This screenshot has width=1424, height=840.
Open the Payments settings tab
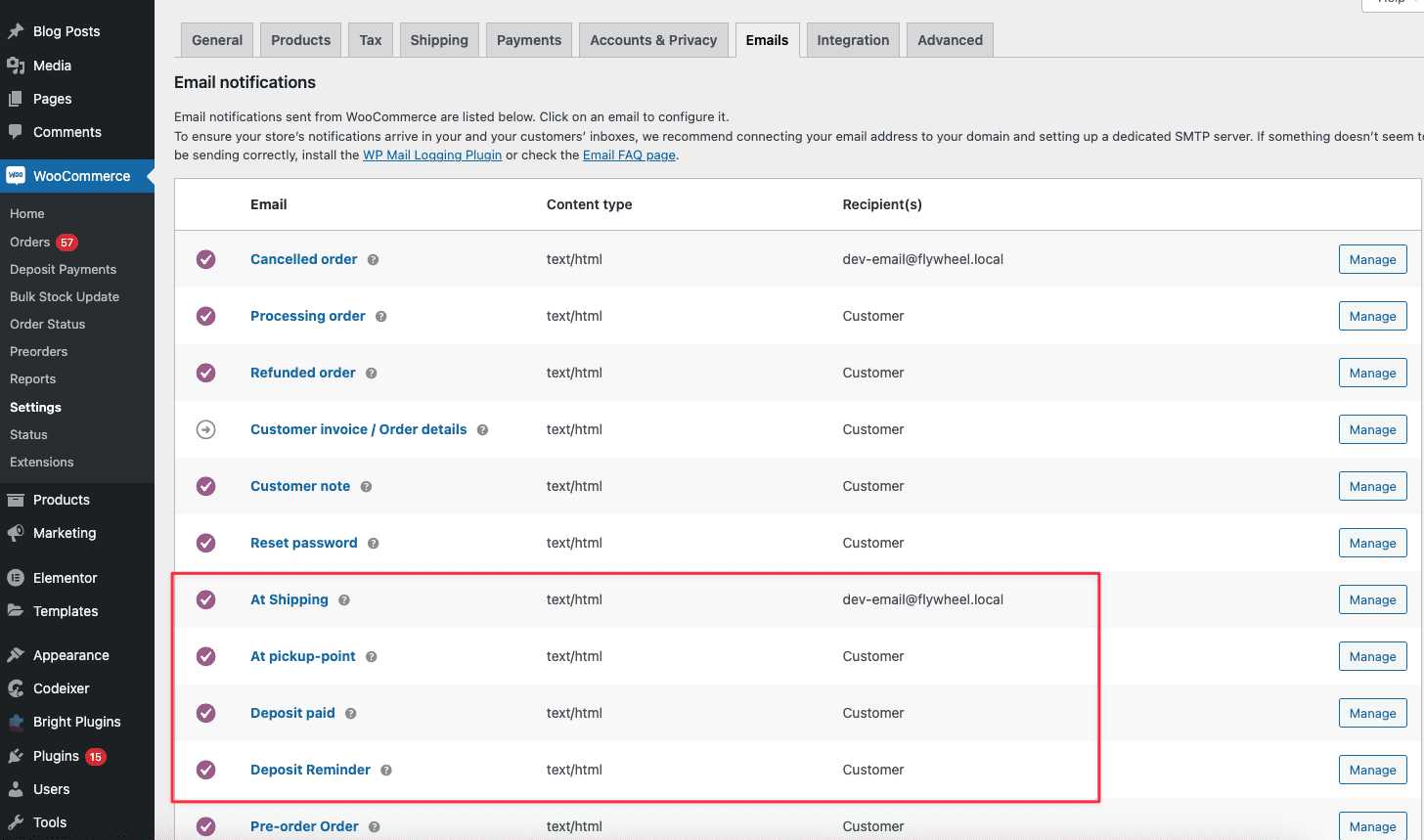(529, 40)
